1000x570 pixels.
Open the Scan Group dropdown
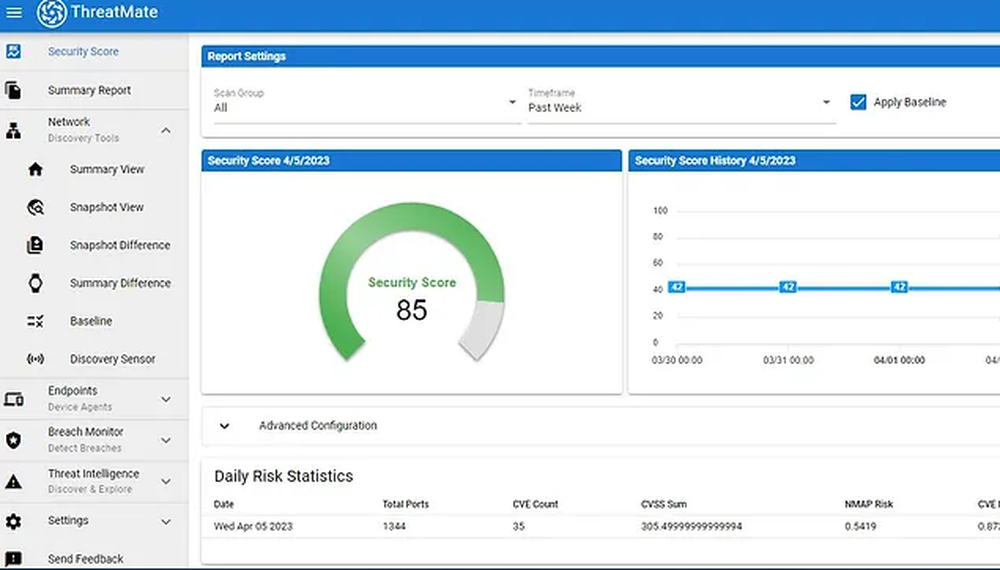click(365, 102)
